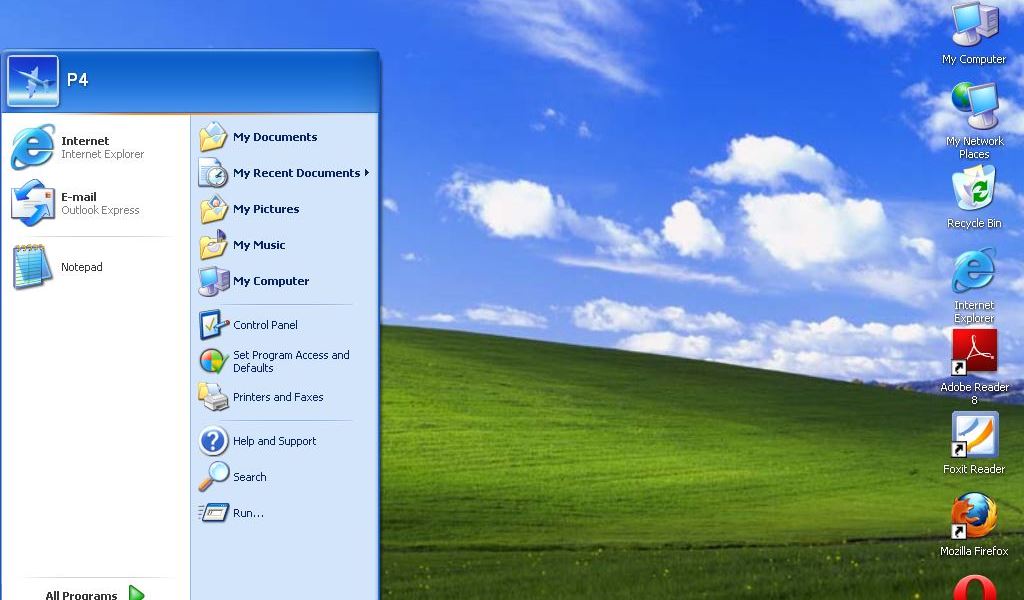Click the 'Outlook Express' subtitle text
Image resolution: width=1024 pixels, height=600 pixels.
point(100,210)
